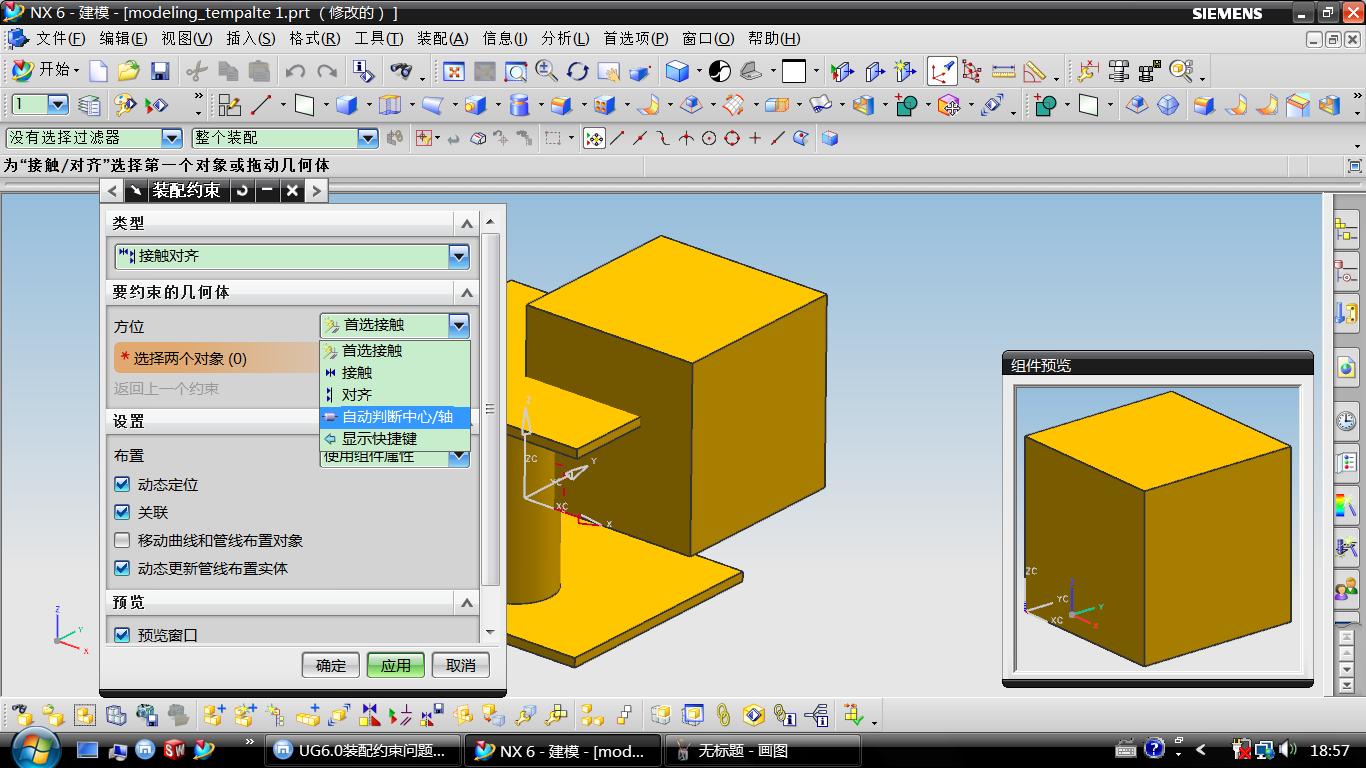Uncheck the 动态定位 checkbox

pyautogui.click(x=122, y=485)
